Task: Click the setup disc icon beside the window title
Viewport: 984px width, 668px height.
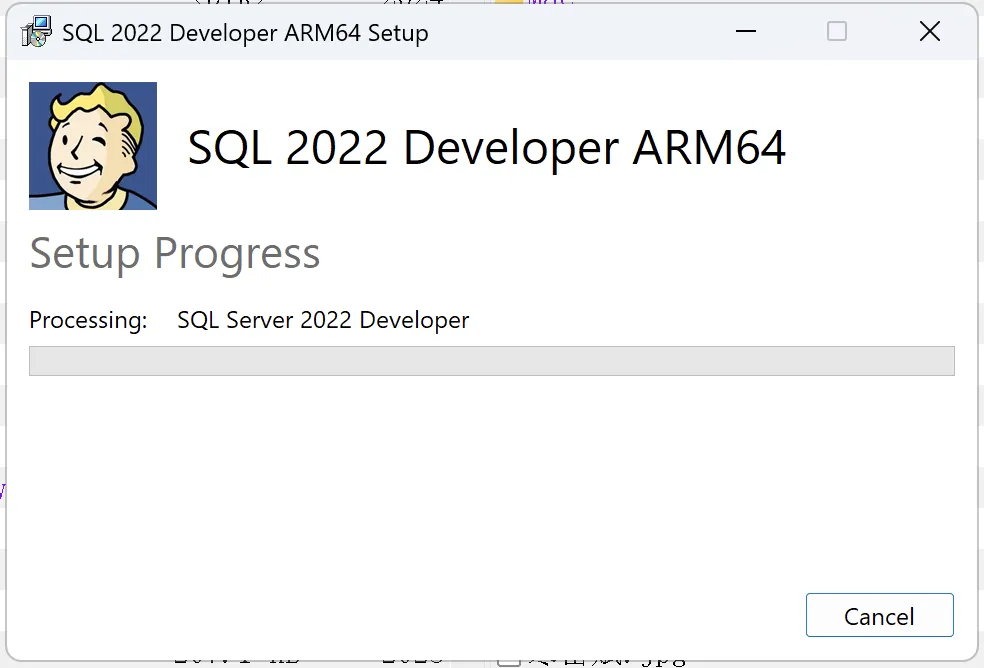Action: [36, 31]
